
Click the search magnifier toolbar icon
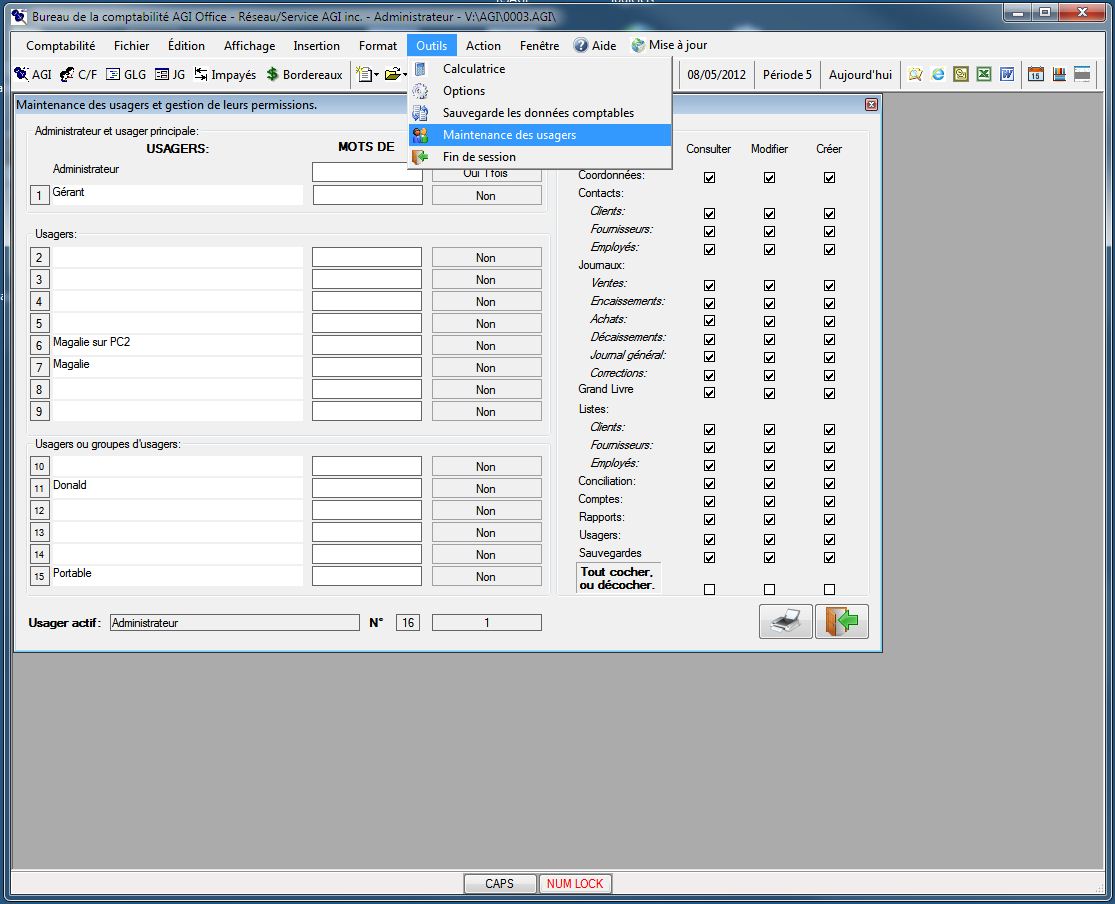pos(915,74)
